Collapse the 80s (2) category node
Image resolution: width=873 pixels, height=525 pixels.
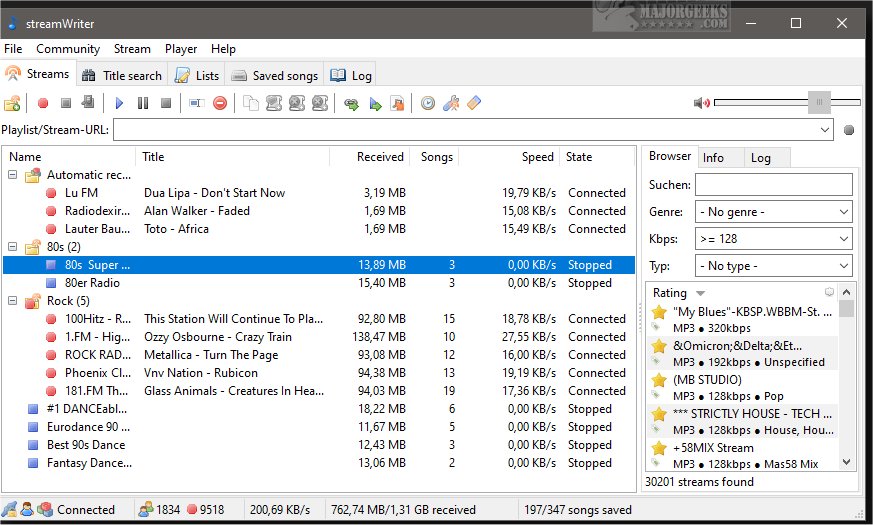pyautogui.click(x=13, y=247)
